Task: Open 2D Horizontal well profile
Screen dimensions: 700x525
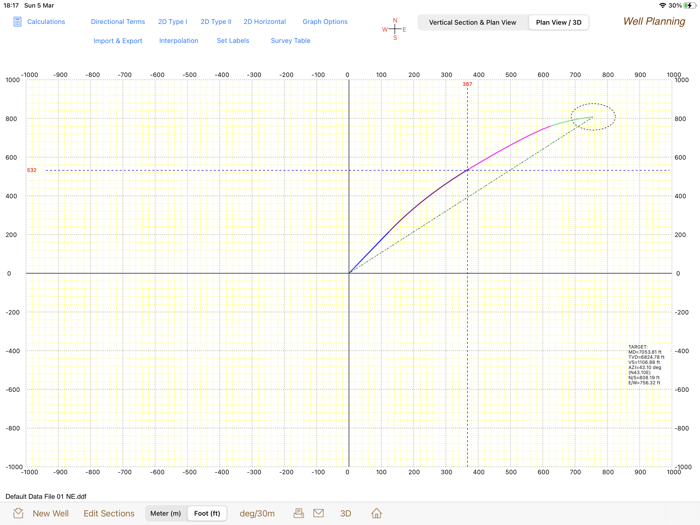Action: click(x=265, y=21)
